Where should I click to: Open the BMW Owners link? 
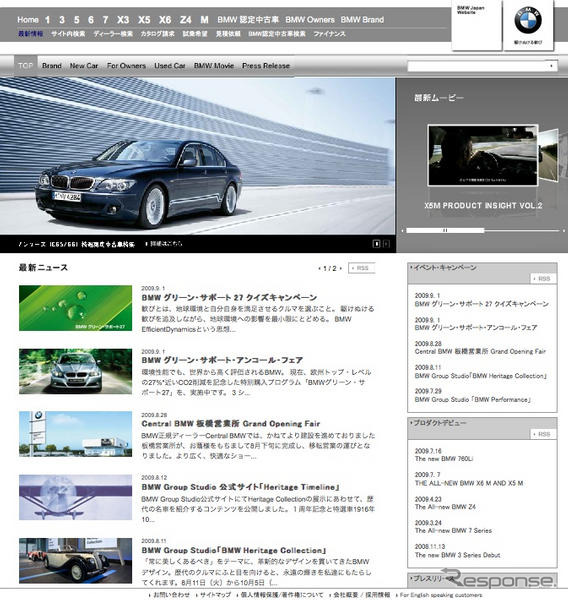pyautogui.click(x=310, y=20)
